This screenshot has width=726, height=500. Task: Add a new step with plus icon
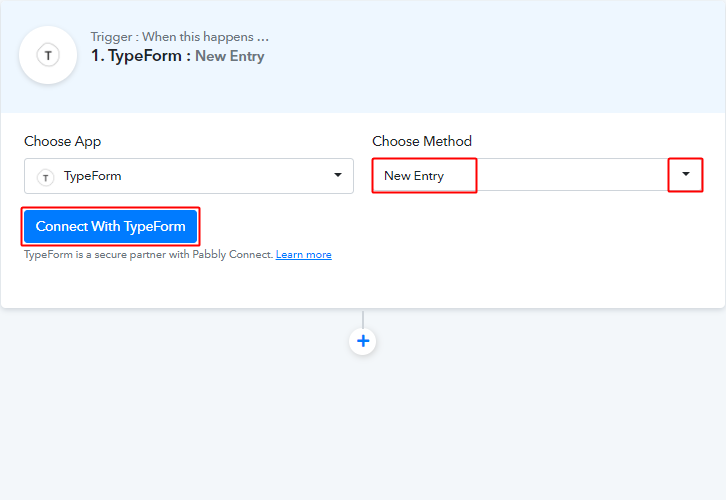(363, 341)
